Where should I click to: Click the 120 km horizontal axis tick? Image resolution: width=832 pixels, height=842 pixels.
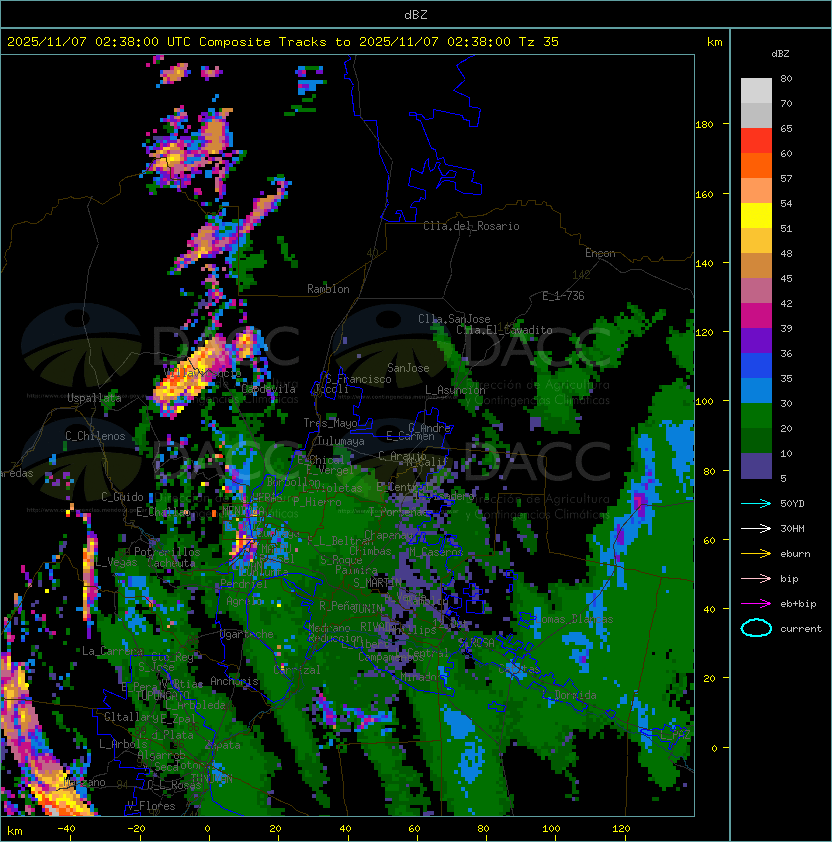(620, 829)
